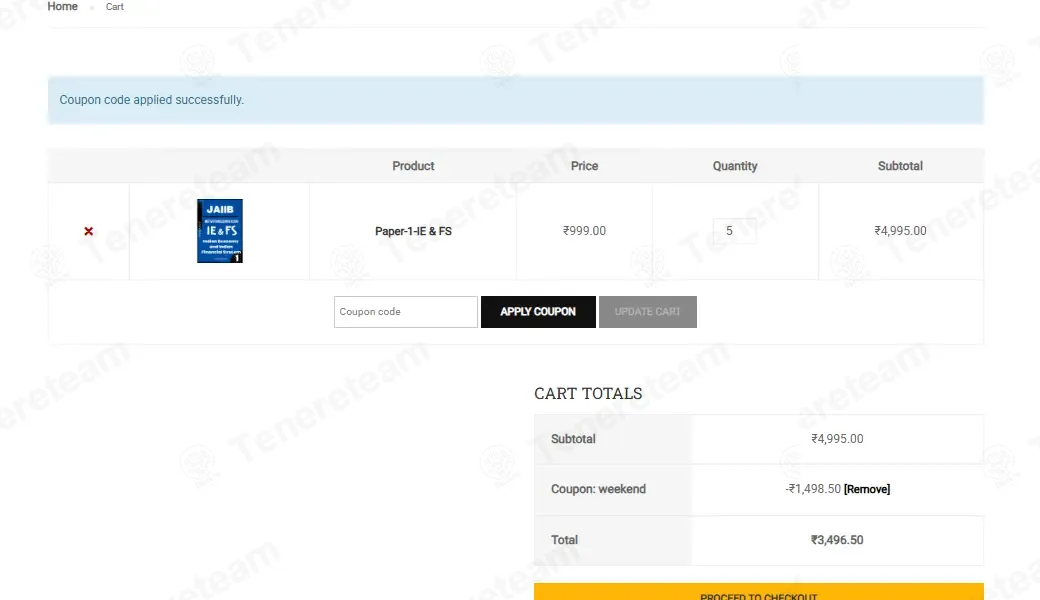The height and width of the screenshot is (600, 1040).
Task: Focus the Coupon code input field
Action: pos(405,312)
